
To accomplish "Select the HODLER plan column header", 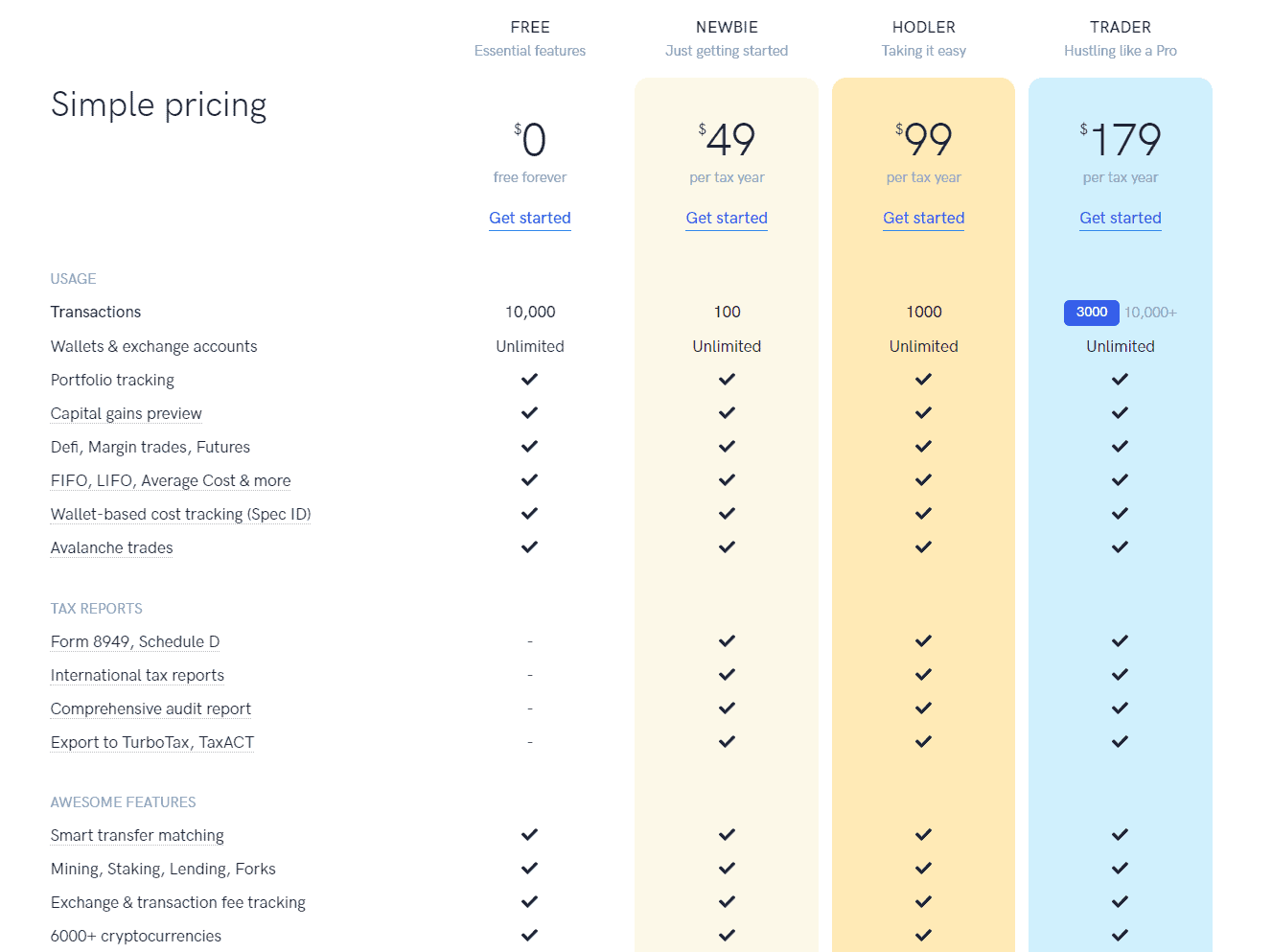I will click(x=923, y=27).
